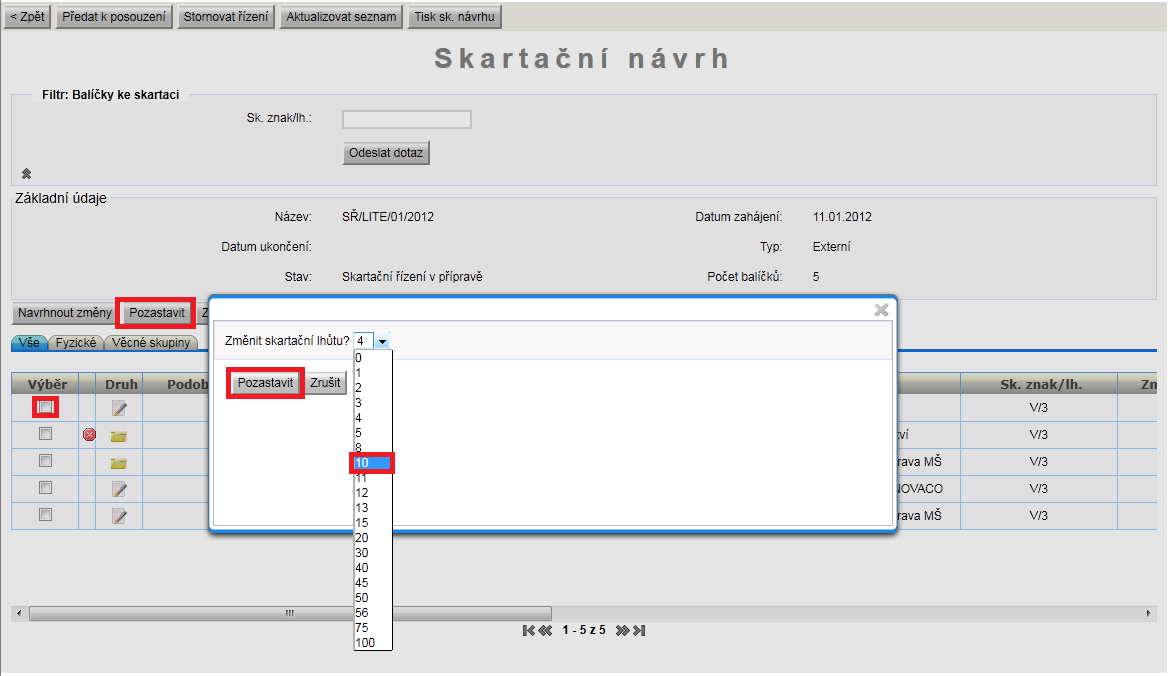Click the Druh column header
Screen dimensions: 1171x676
pos(121,384)
